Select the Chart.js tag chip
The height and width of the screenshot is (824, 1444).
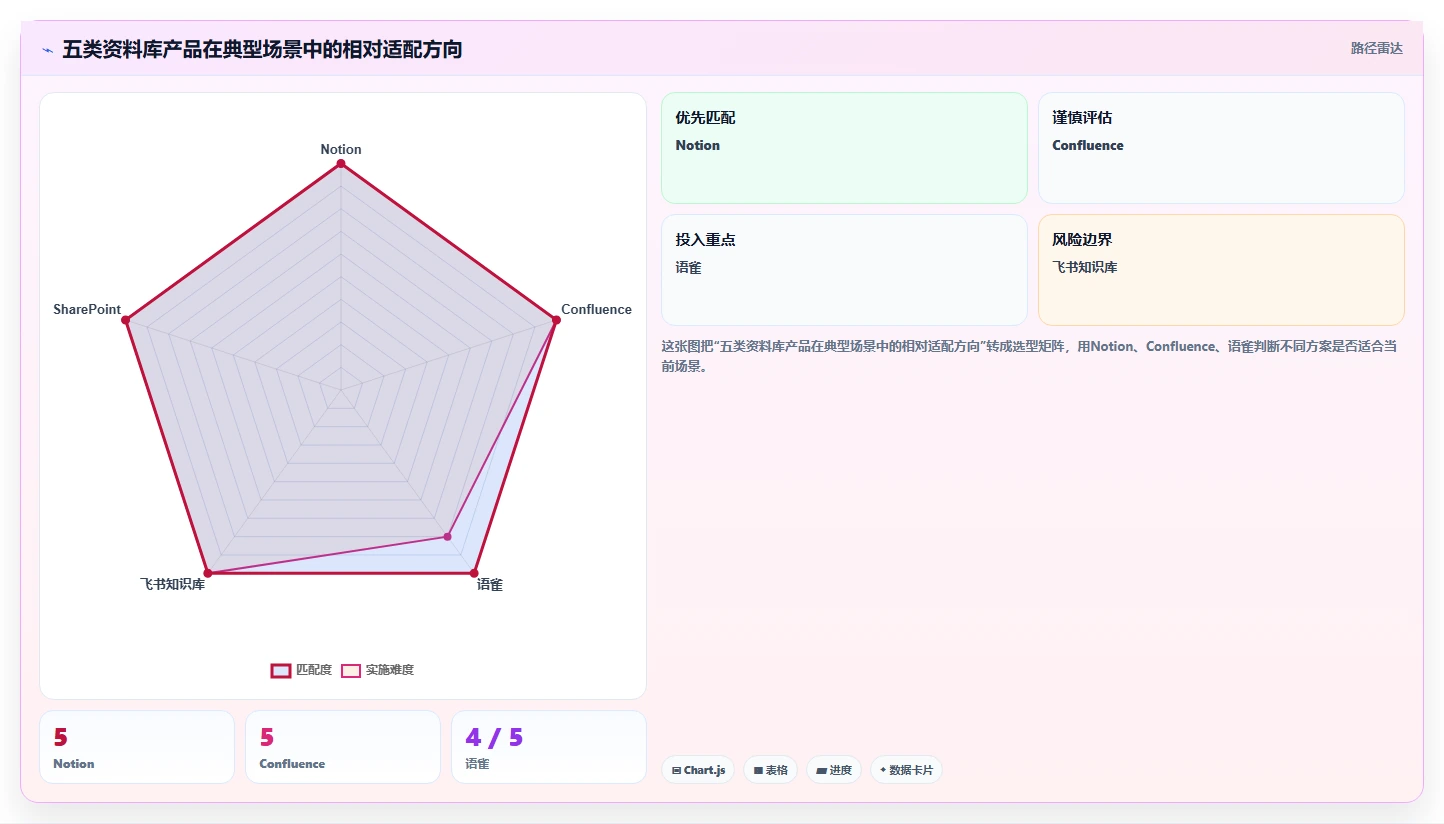(x=698, y=770)
